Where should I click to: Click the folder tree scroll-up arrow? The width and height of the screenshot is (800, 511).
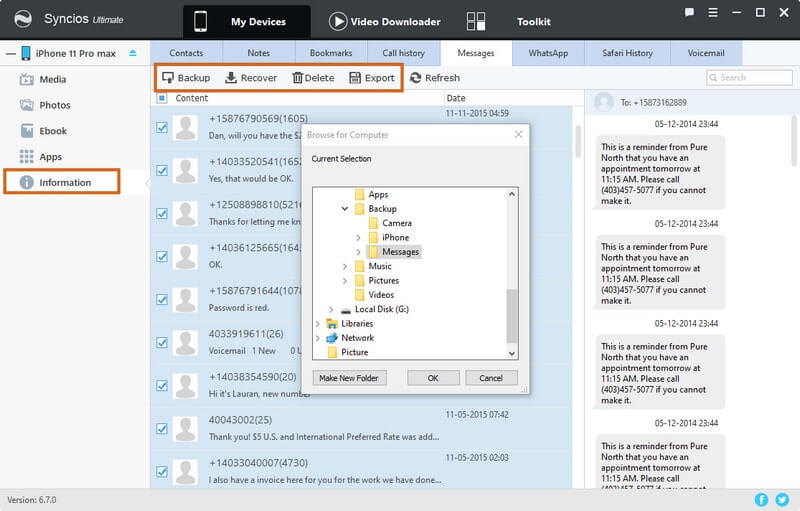coord(512,194)
